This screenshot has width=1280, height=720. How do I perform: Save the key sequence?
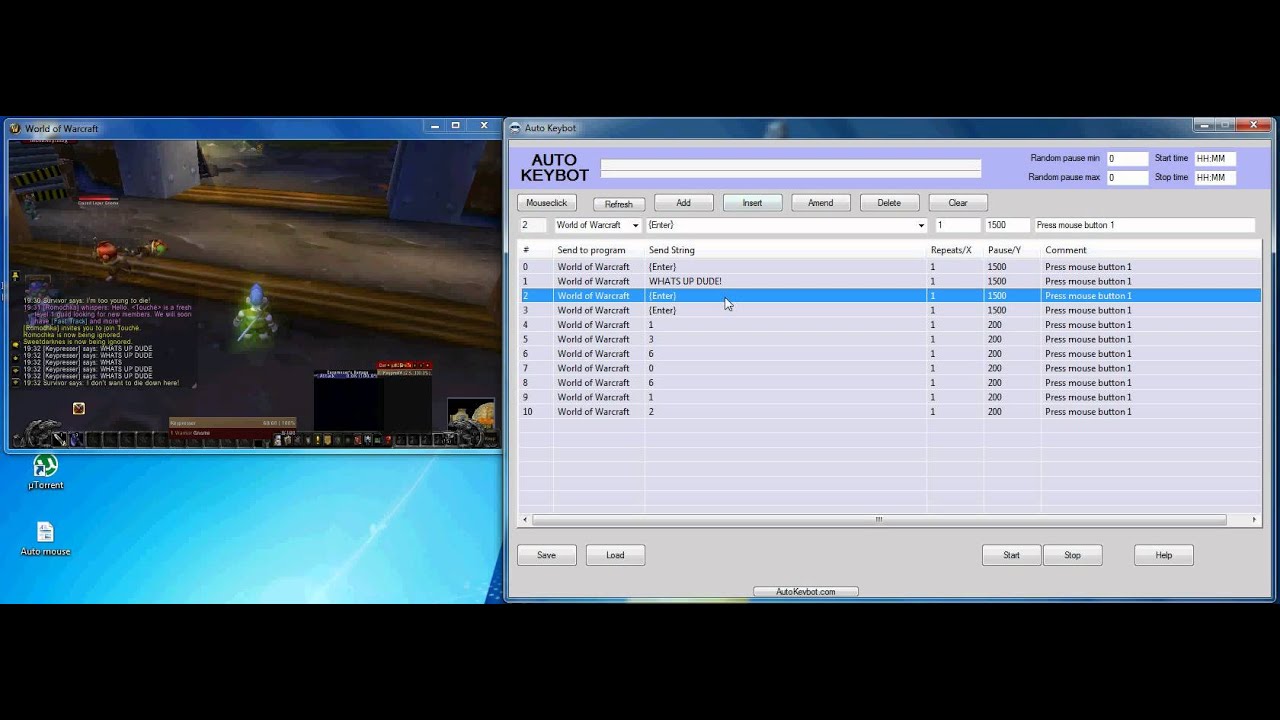(546, 555)
